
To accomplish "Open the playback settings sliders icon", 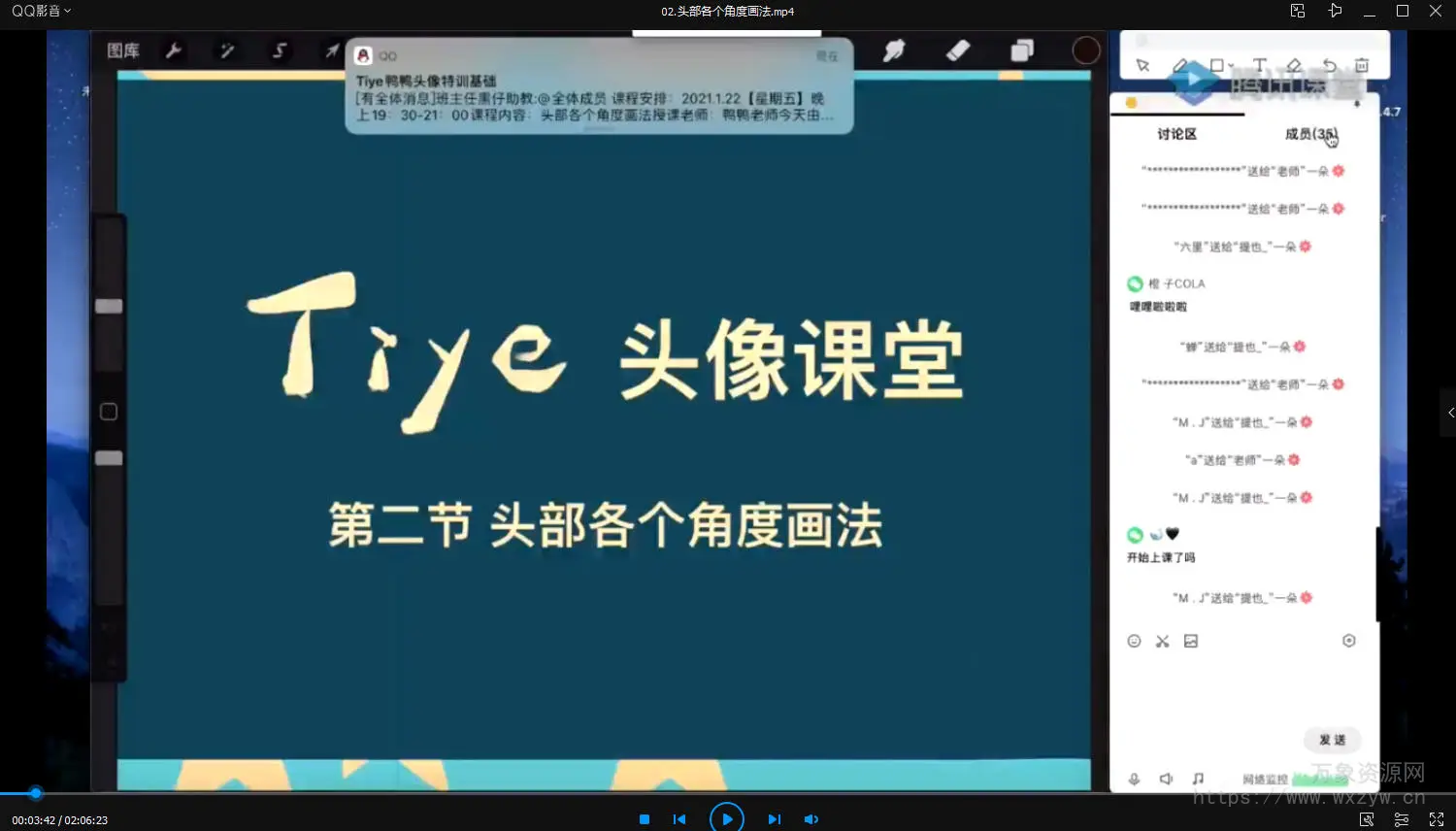I will (1402, 819).
